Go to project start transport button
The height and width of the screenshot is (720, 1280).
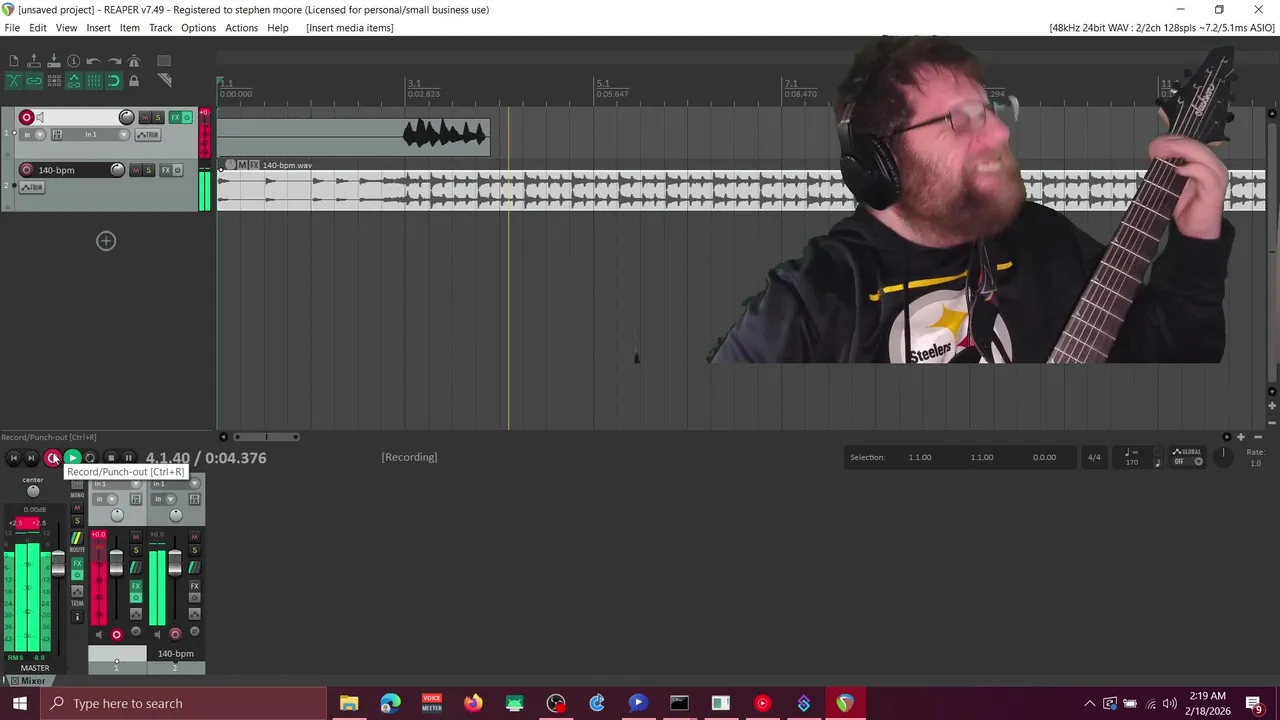coord(13,458)
